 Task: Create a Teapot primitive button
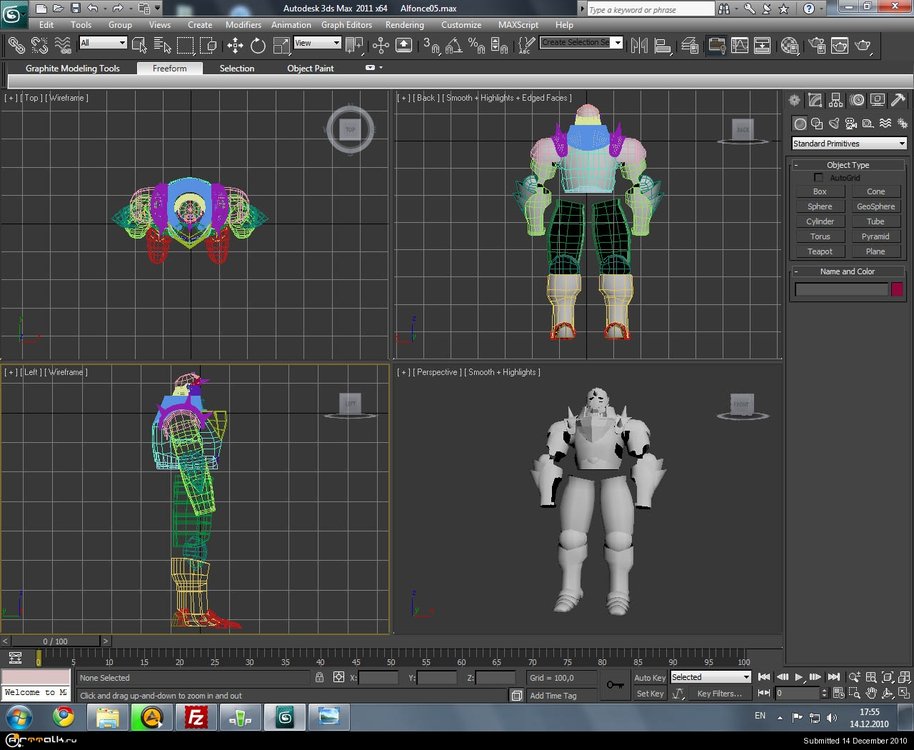tap(820, 252)
